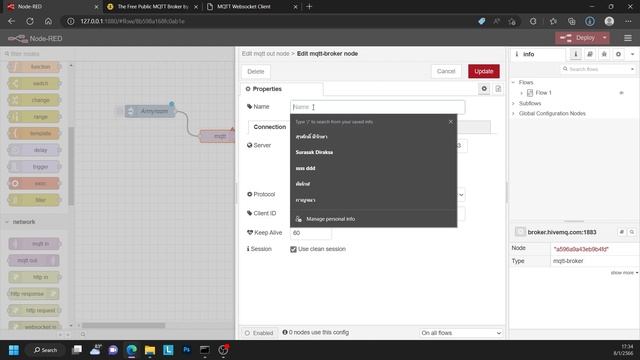
Task: Open the terminal window from taskbar
Action: tap(204, 350)
